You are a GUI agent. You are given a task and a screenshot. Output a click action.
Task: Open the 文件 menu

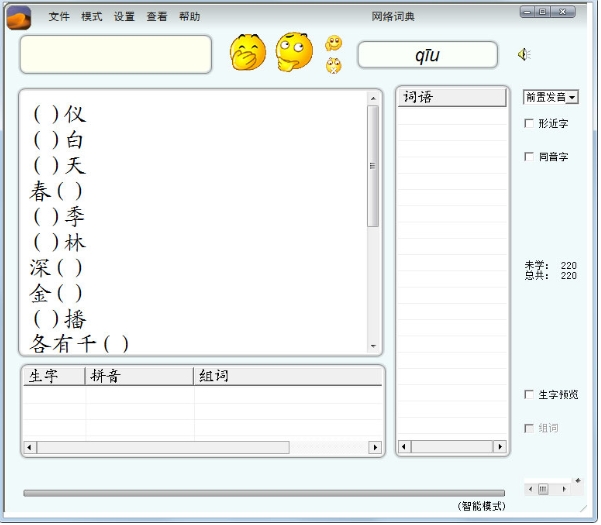point(59,16)
